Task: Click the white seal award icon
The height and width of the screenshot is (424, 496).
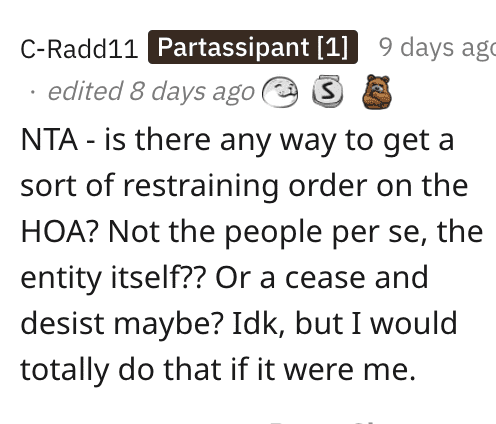Action: pyautogui.click(x=280, y=92)
